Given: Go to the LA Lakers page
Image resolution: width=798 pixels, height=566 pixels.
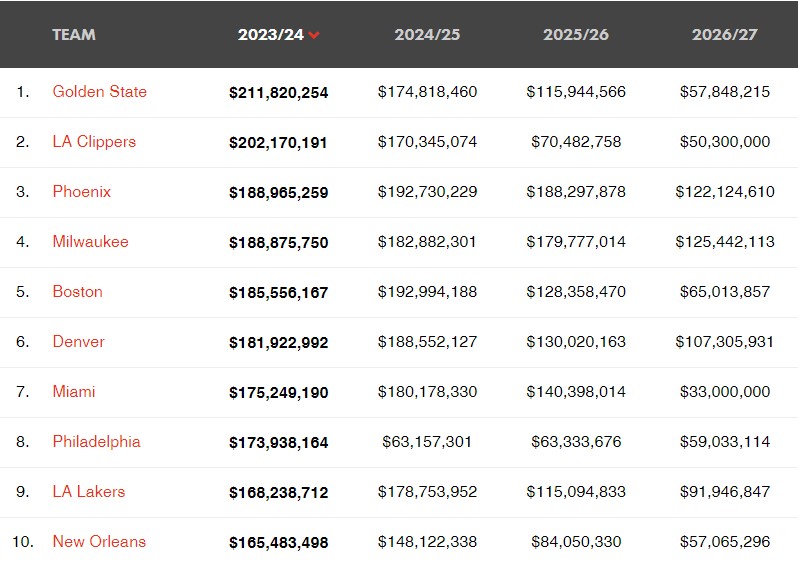Looking at the screenshot, I should coord(89,491).
